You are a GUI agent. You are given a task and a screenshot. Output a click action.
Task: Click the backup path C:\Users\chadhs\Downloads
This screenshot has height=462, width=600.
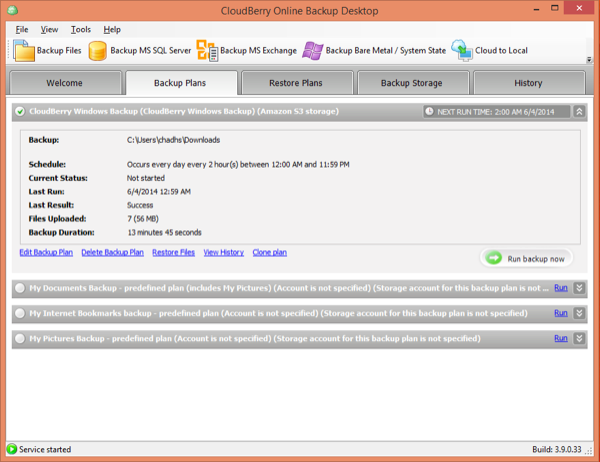click(173, 140)
